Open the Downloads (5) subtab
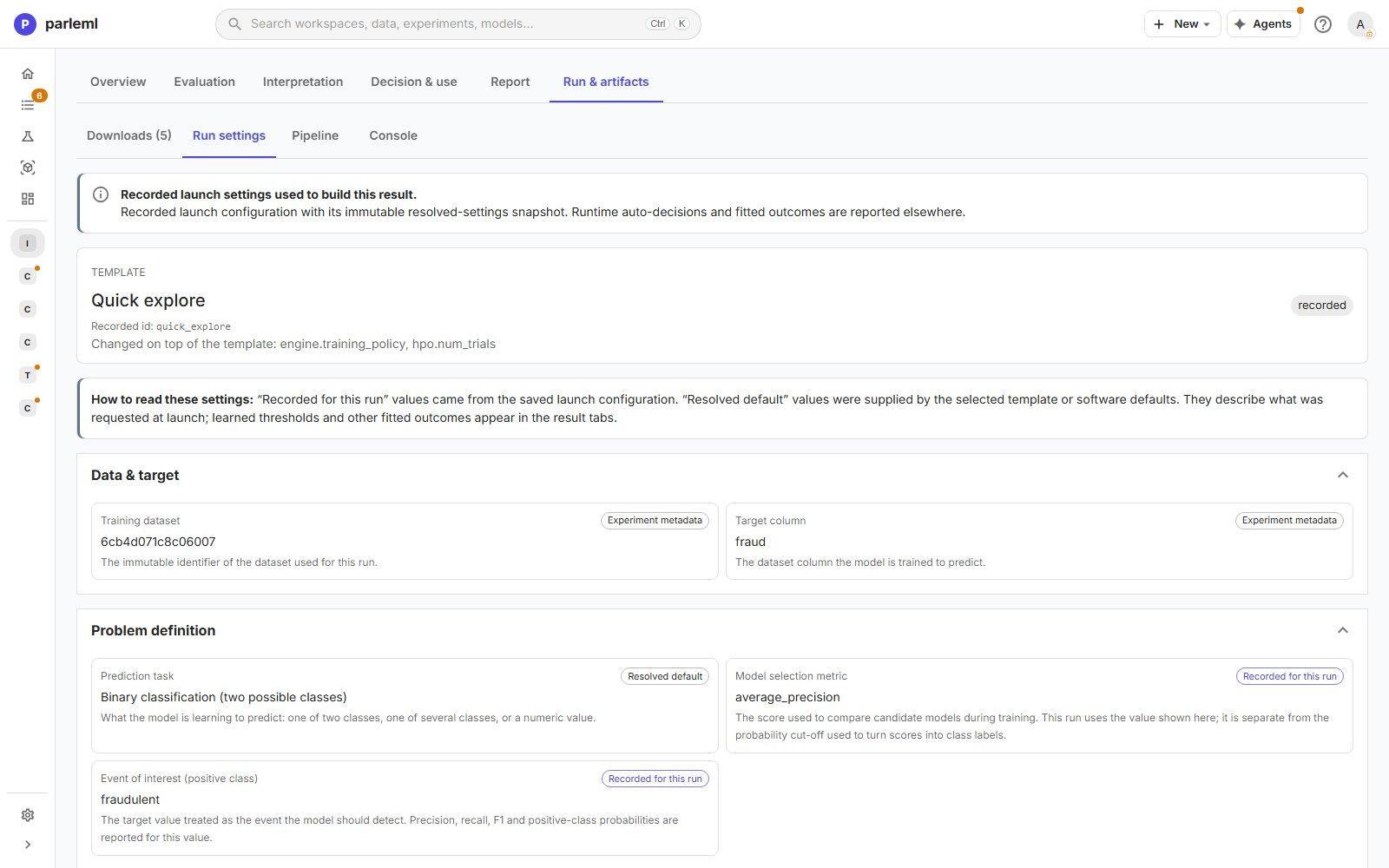Screen dimensions: 1389x868 tap(129, 135)
